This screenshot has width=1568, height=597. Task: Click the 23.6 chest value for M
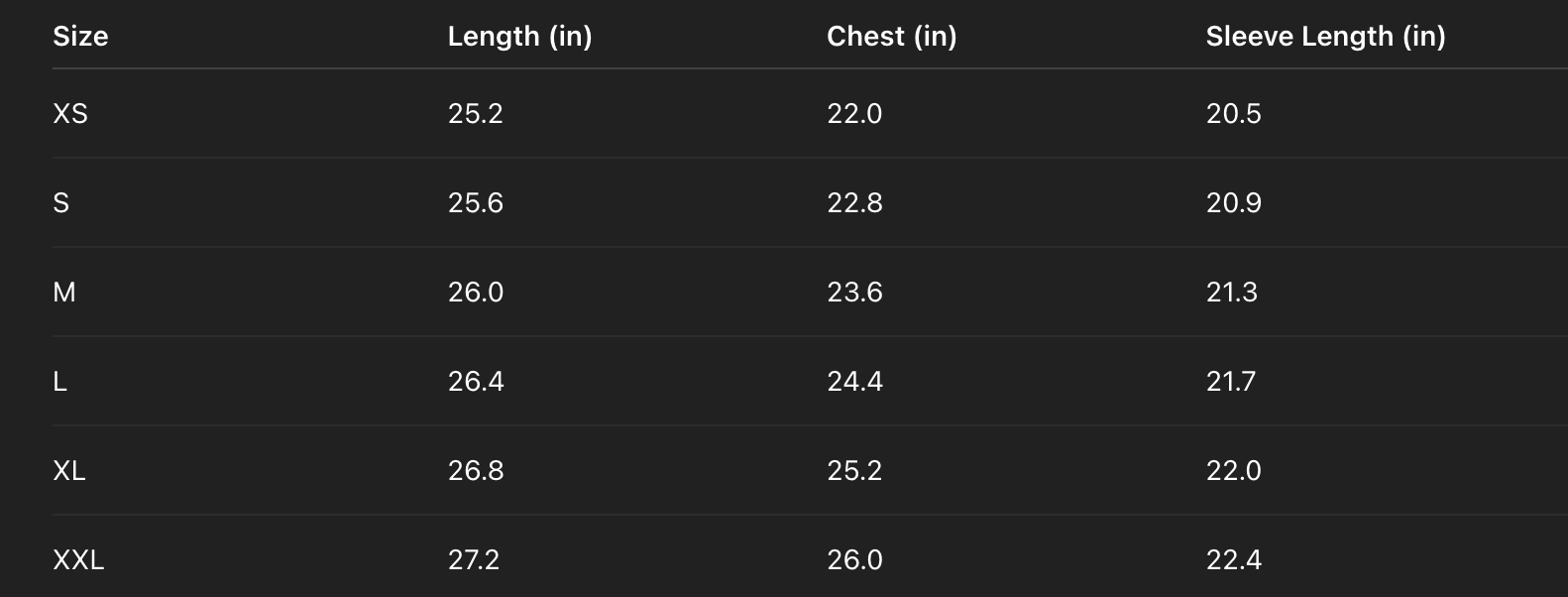point(854,293)
